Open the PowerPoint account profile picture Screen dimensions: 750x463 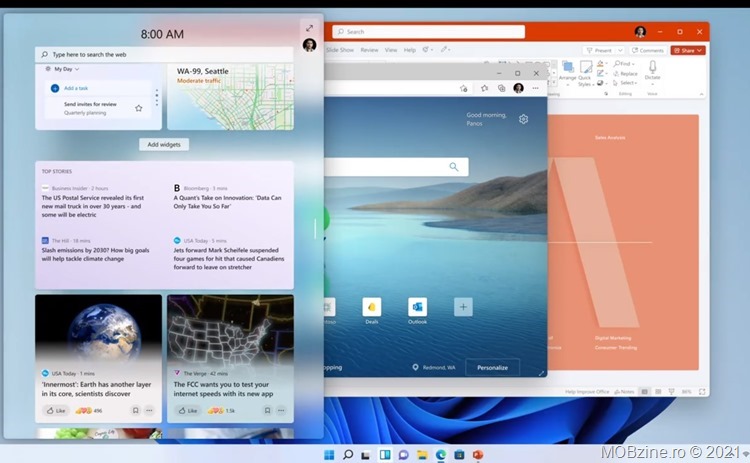coord(640,32)
